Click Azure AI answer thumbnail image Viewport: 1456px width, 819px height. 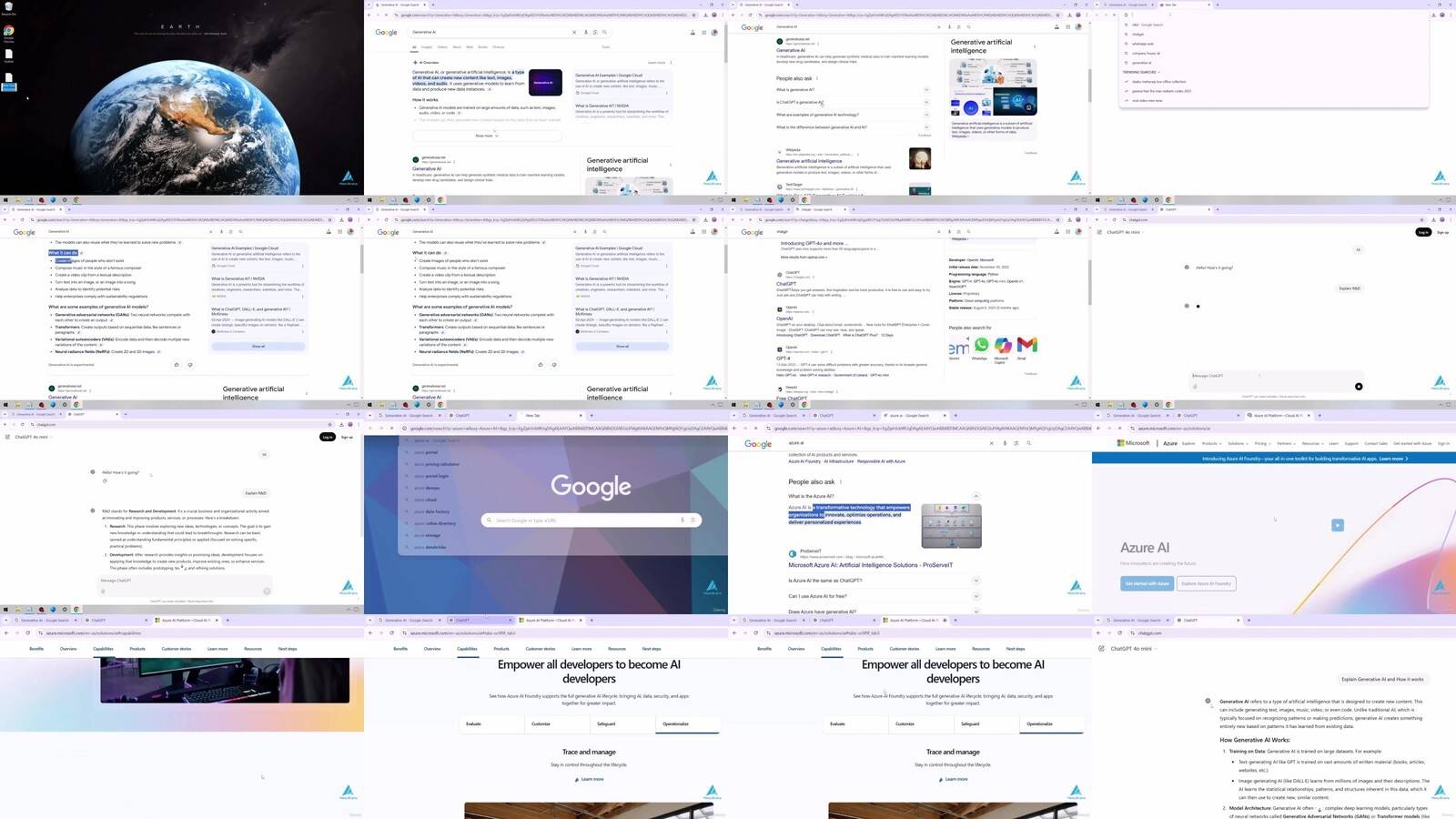(x=951, y=526)
